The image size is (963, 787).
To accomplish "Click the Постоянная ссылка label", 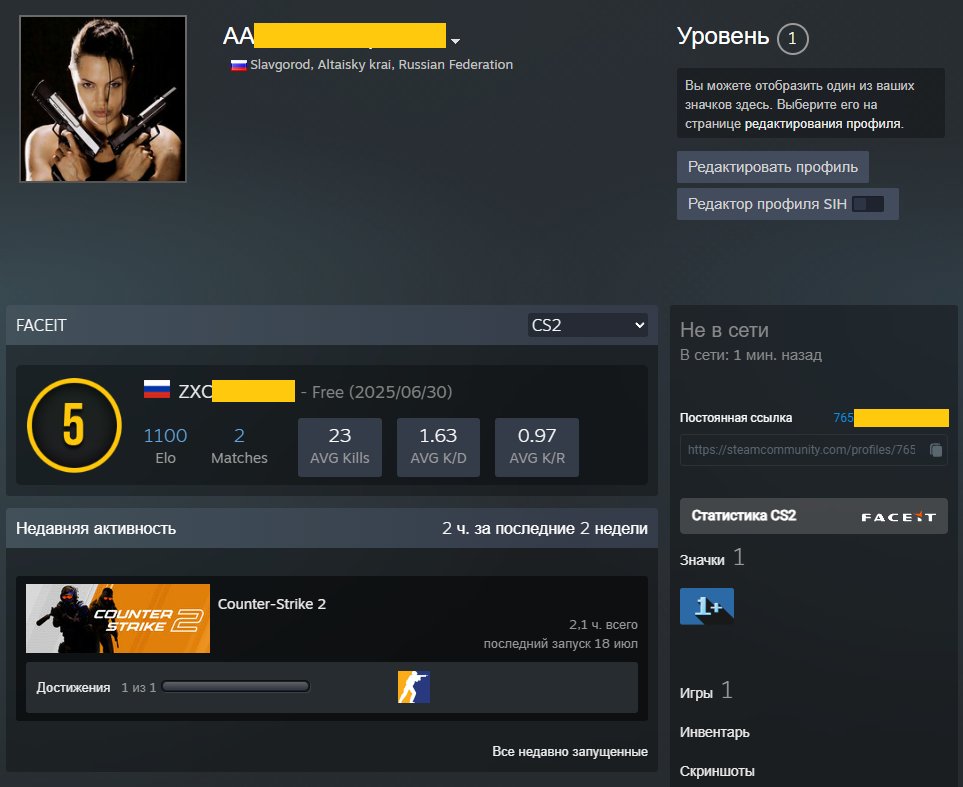I will [736, 418].
